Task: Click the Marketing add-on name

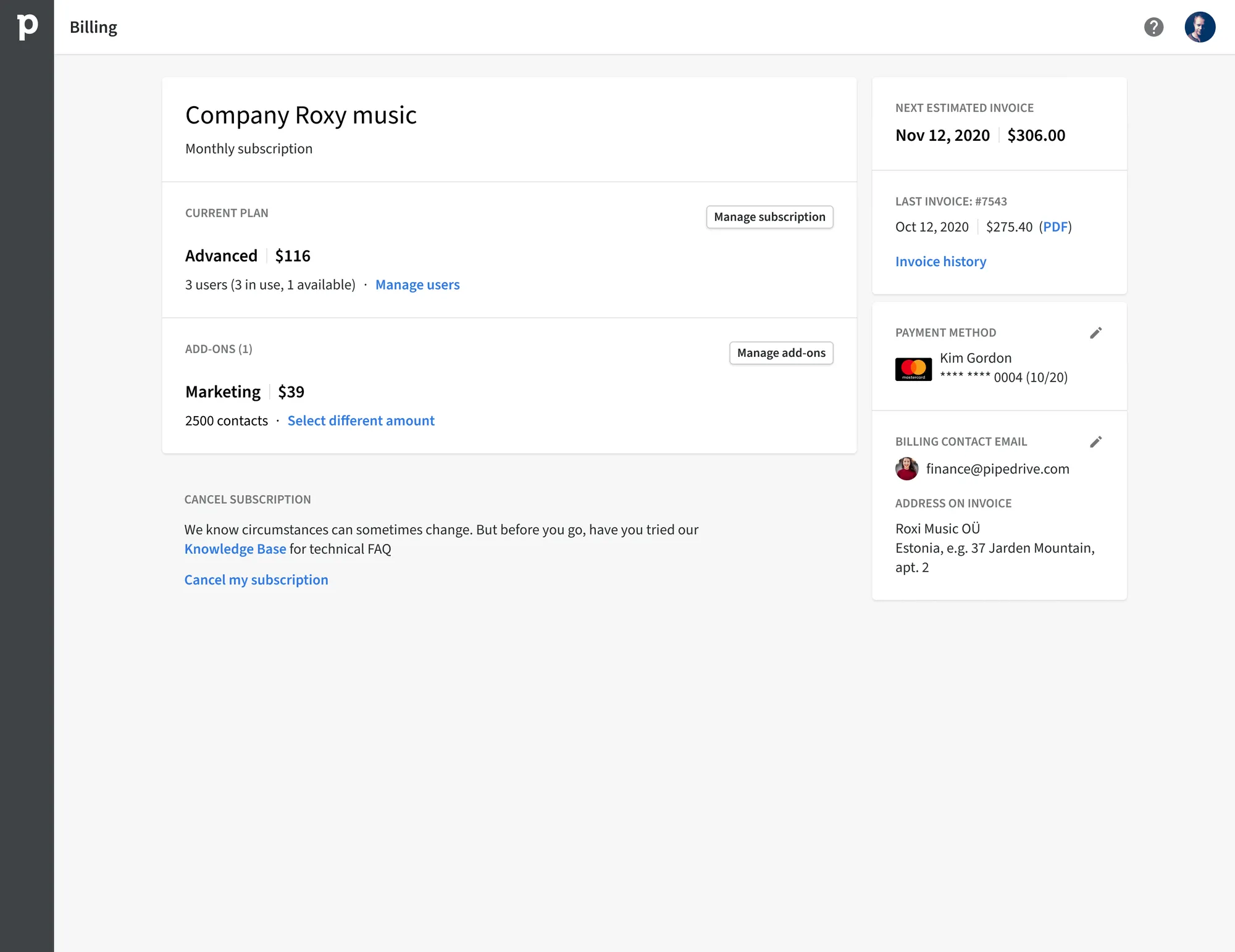Action: point(223,392)
